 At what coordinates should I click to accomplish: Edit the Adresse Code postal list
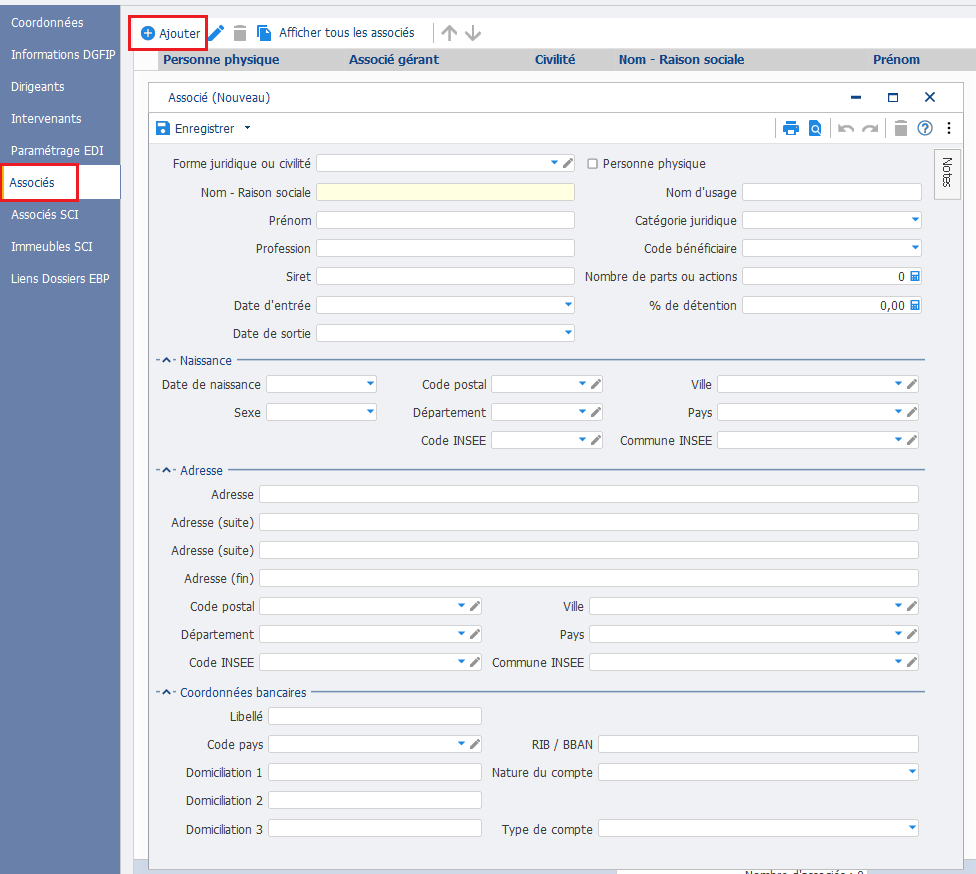475,606
